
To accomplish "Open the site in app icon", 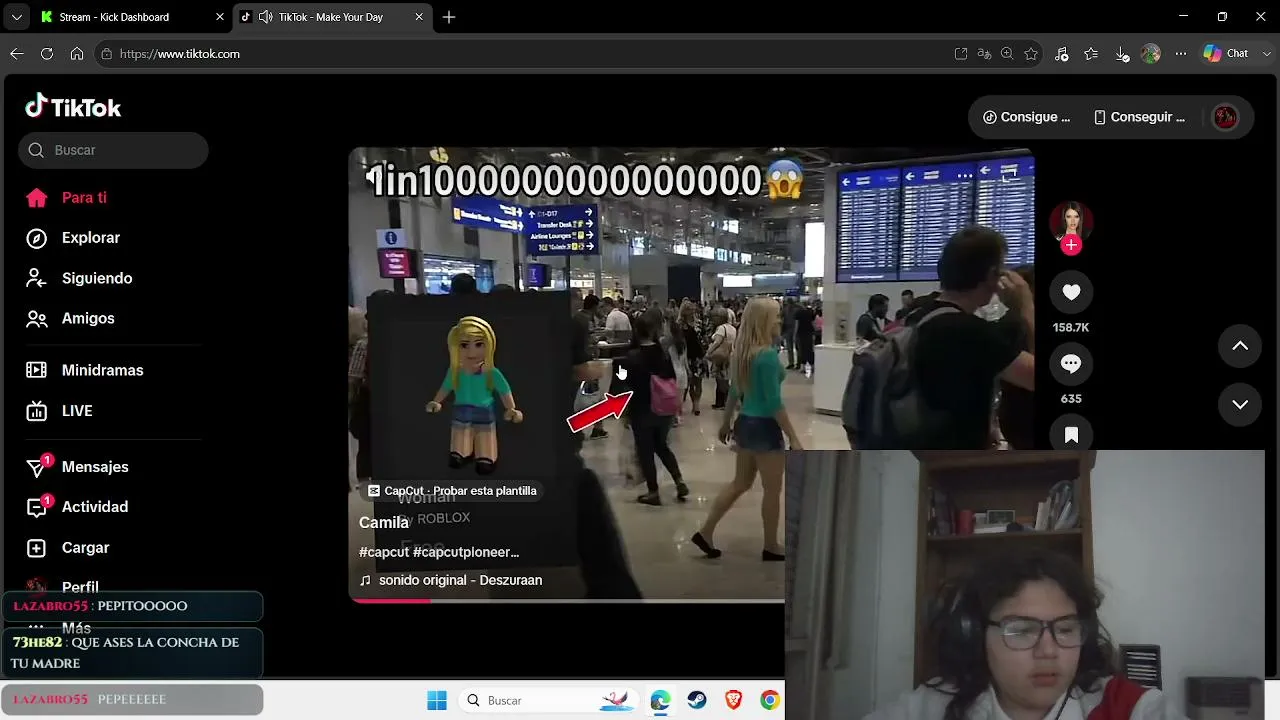I will point(961,54).
